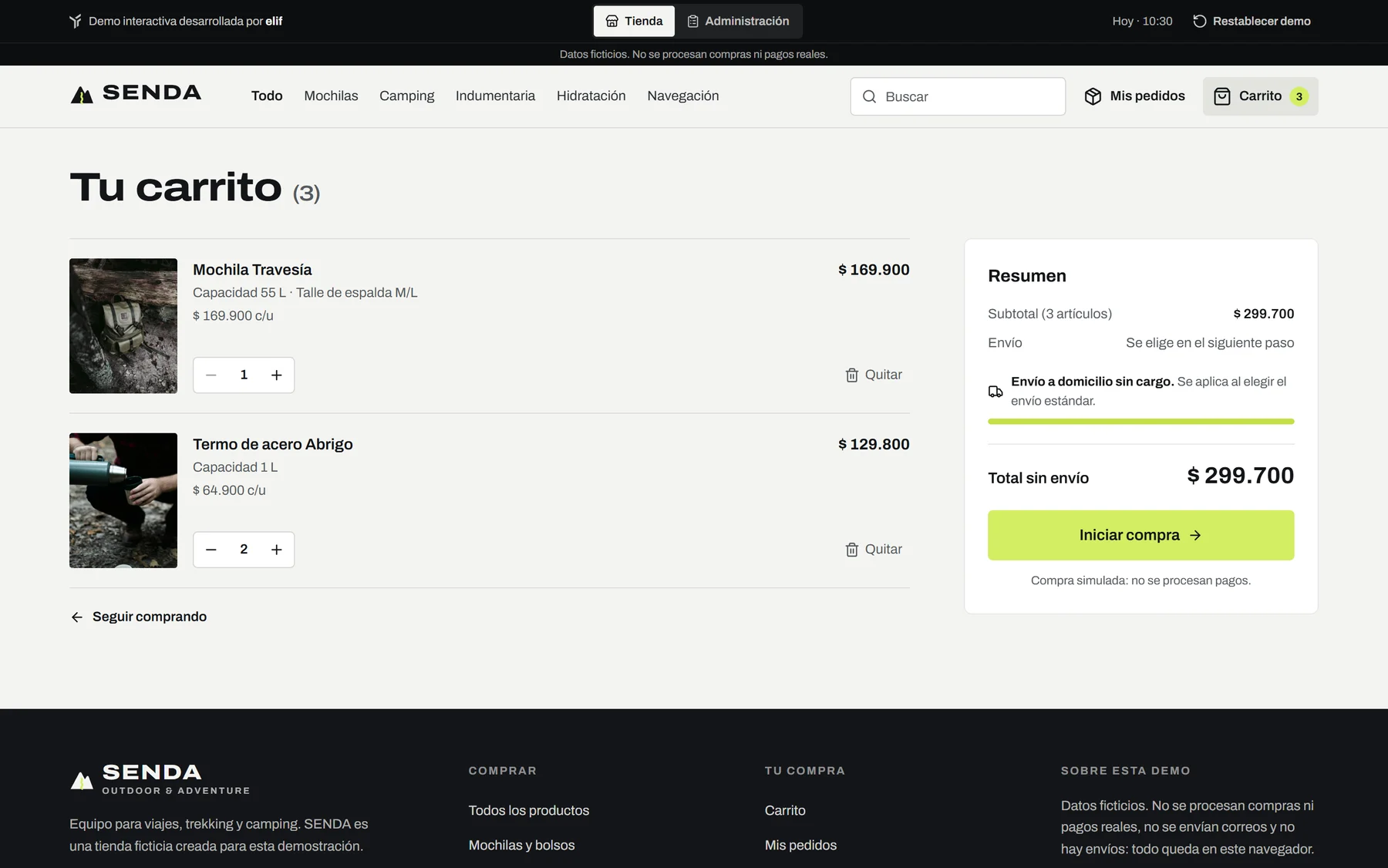Viewport: 1388px width, 868px height.
Task: Open footer link Todos los productos
Action: coord(529,810)
